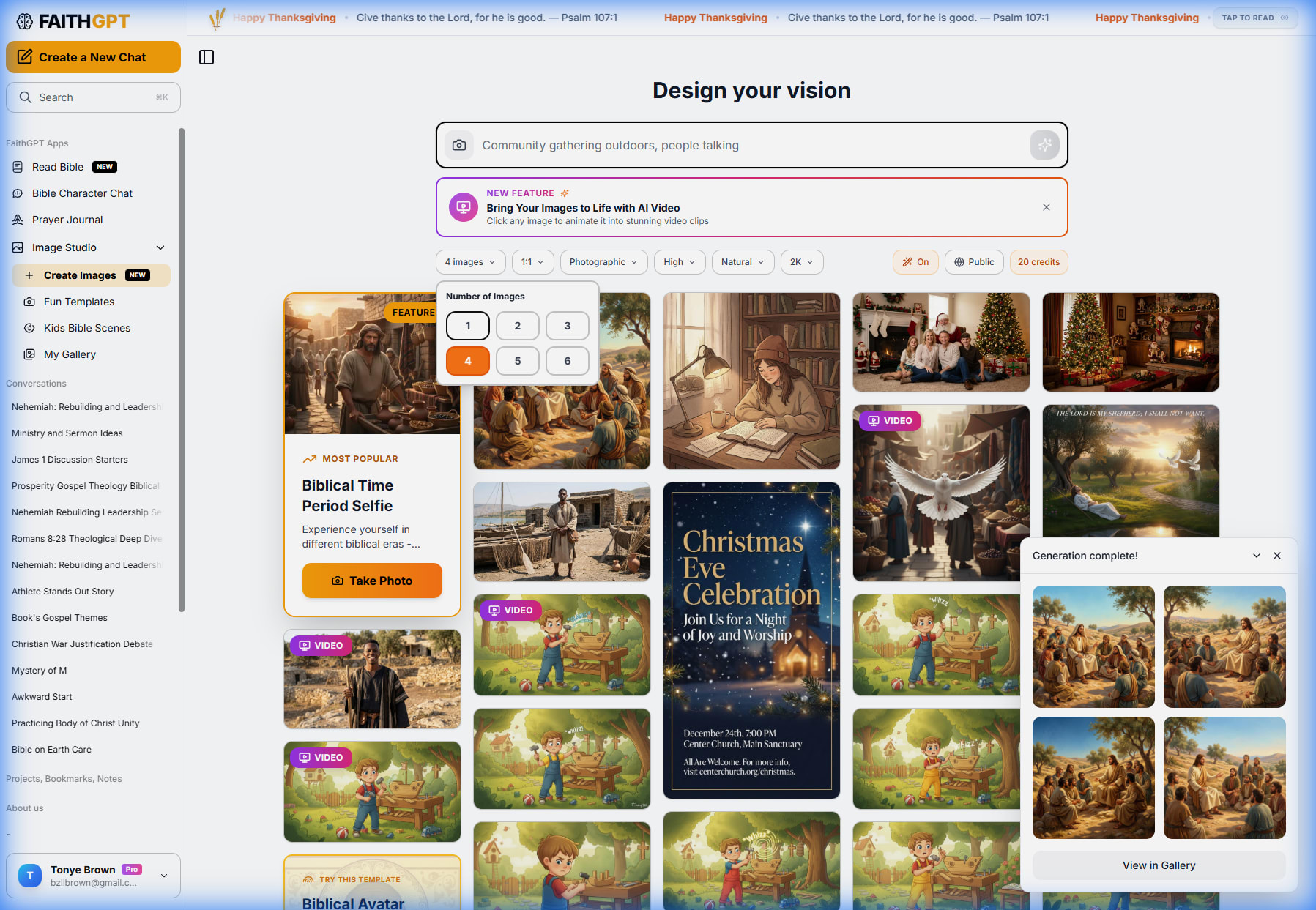Collapse the sidebar with the panel toggle icon
The image size is (1316, 910).
pyautogui.click(x=206, y=56)
